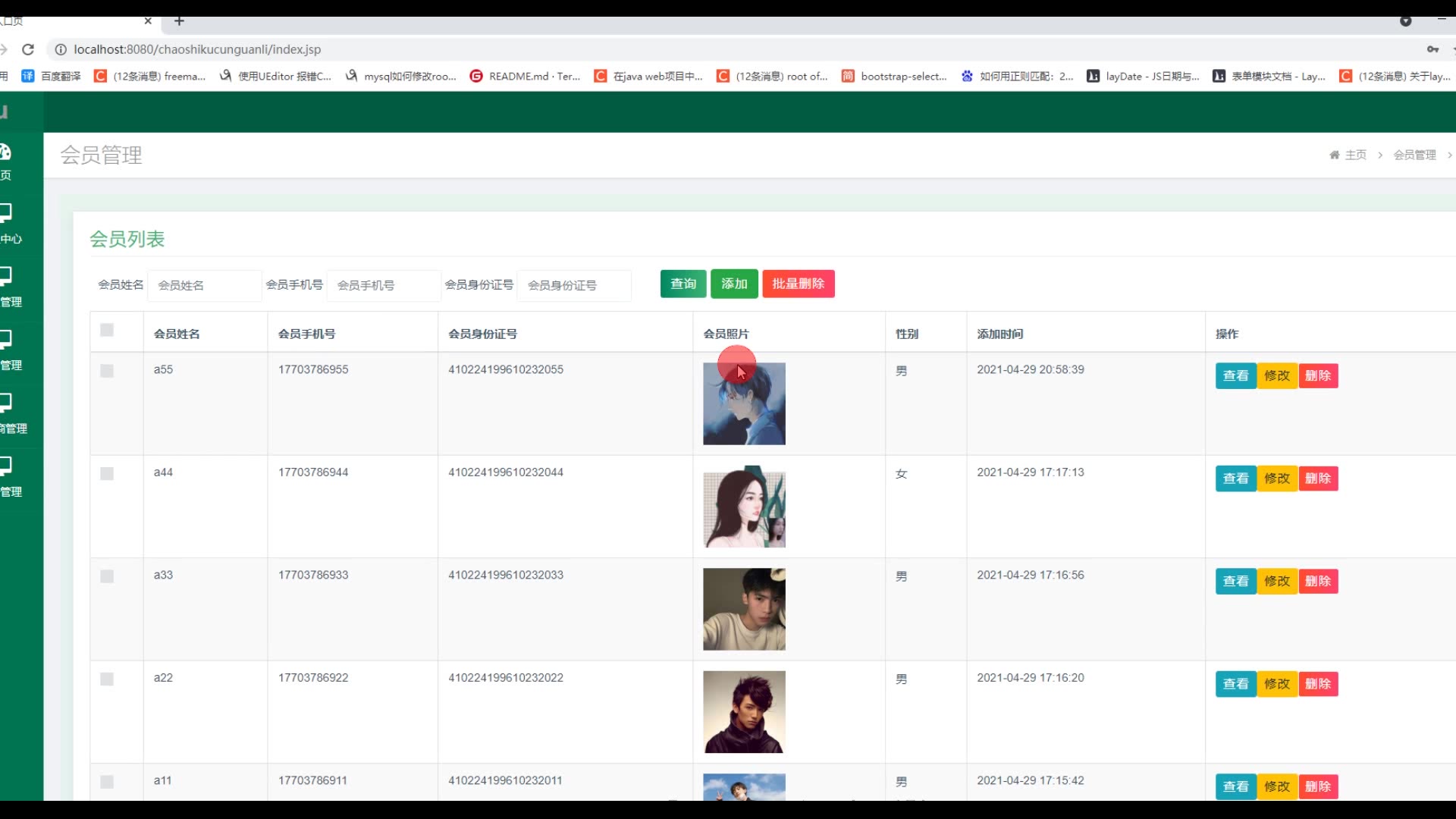This screenshot has width=1456, height=819.
Task: Click the site info icon in address bar
Action: [x=60, y=49]
